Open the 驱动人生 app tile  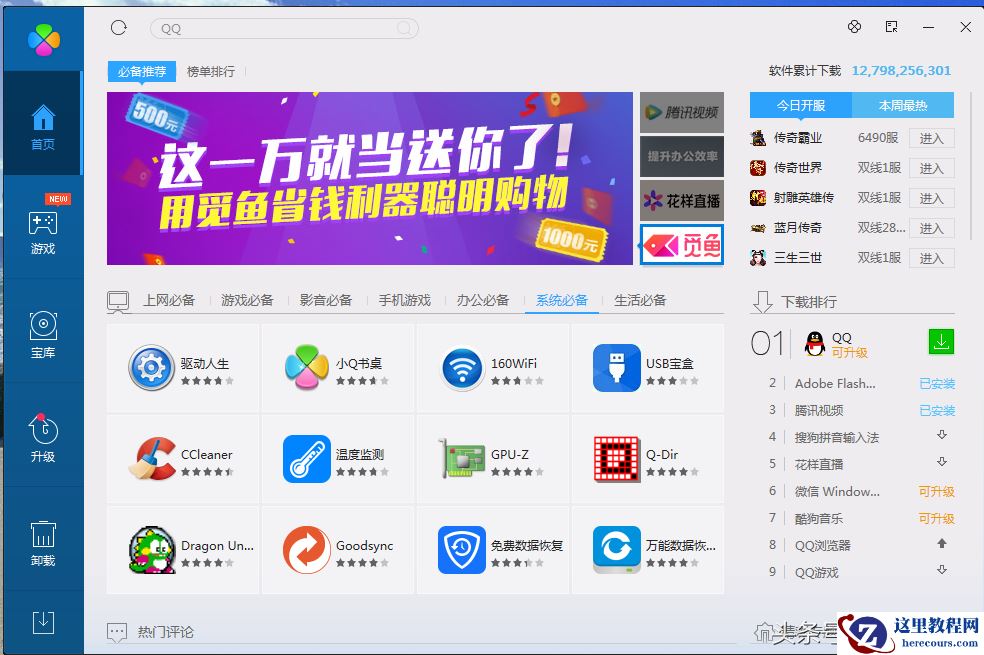pos(183,368)
